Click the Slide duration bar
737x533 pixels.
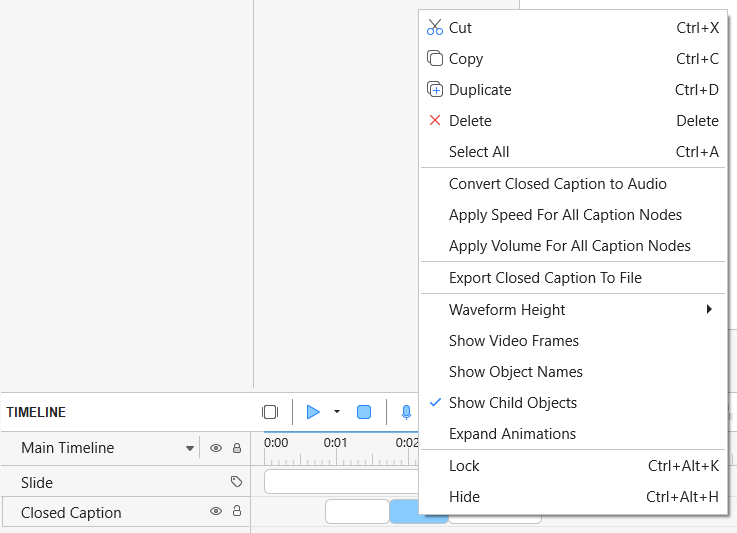[341, 481]
